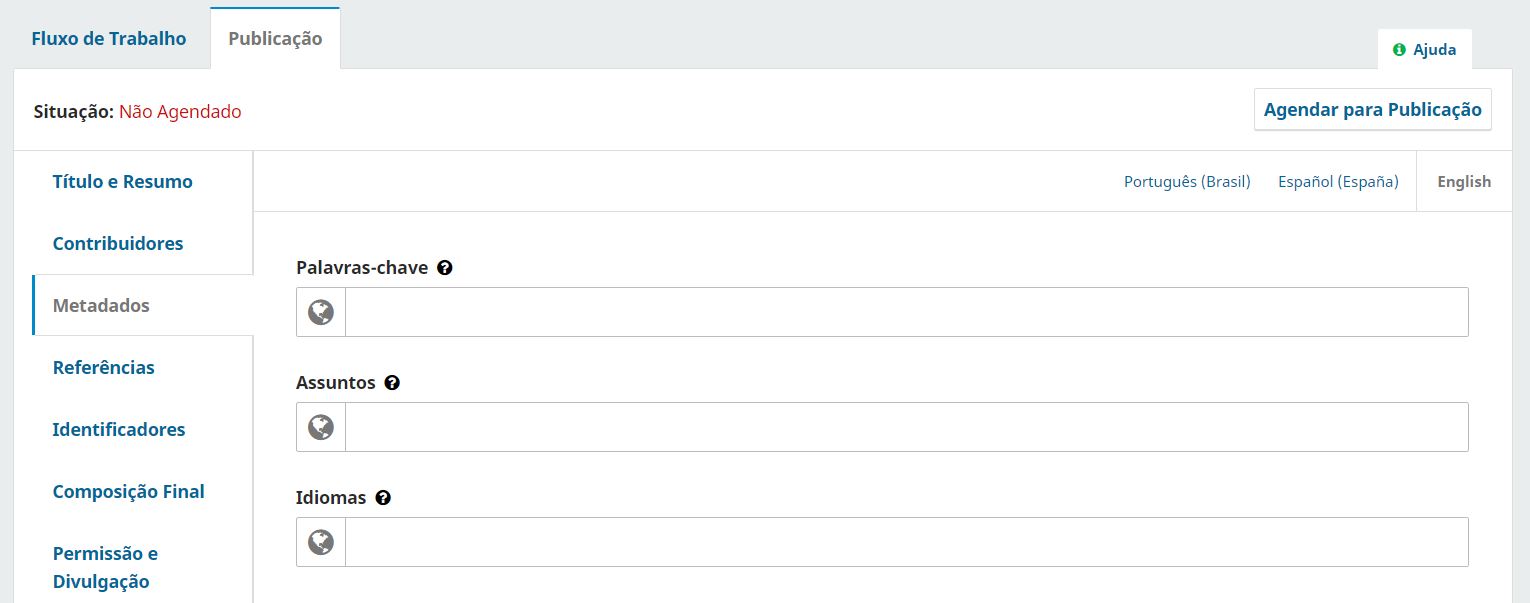The image size is (1530, 603).
Task: Open the Contribuidores section
Action: [118, 244]
